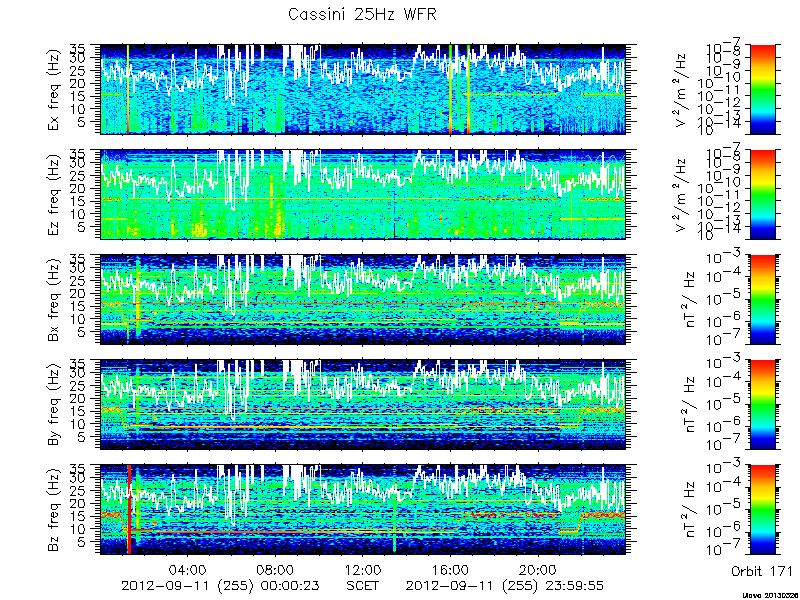
Task: Click the nT²/Hz unit label of Bz scale
Action: [689, 510]
